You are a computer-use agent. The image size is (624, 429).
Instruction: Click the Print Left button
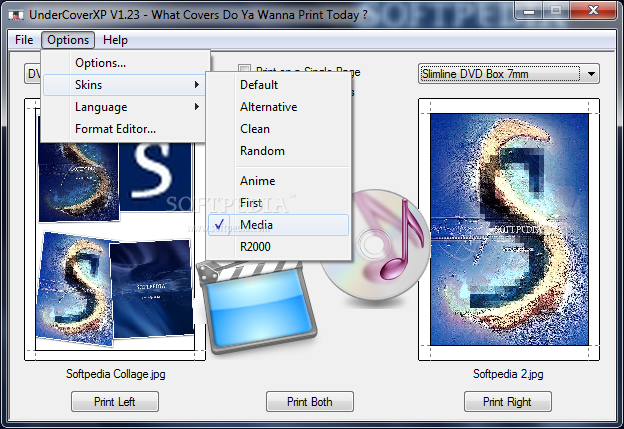115,402
